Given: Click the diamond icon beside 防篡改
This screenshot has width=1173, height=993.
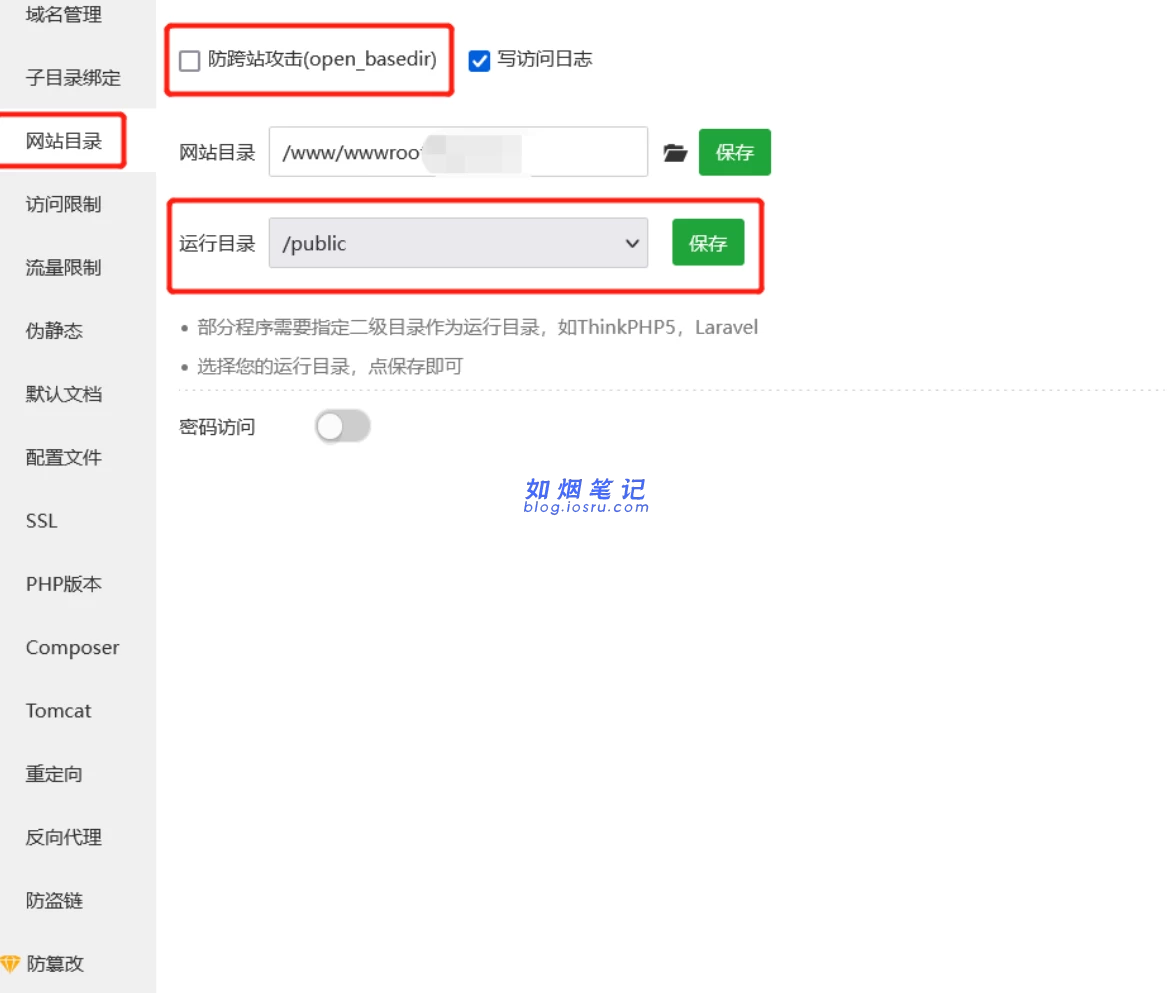Looking at the screenshot, I should click(x=10, y=963).
